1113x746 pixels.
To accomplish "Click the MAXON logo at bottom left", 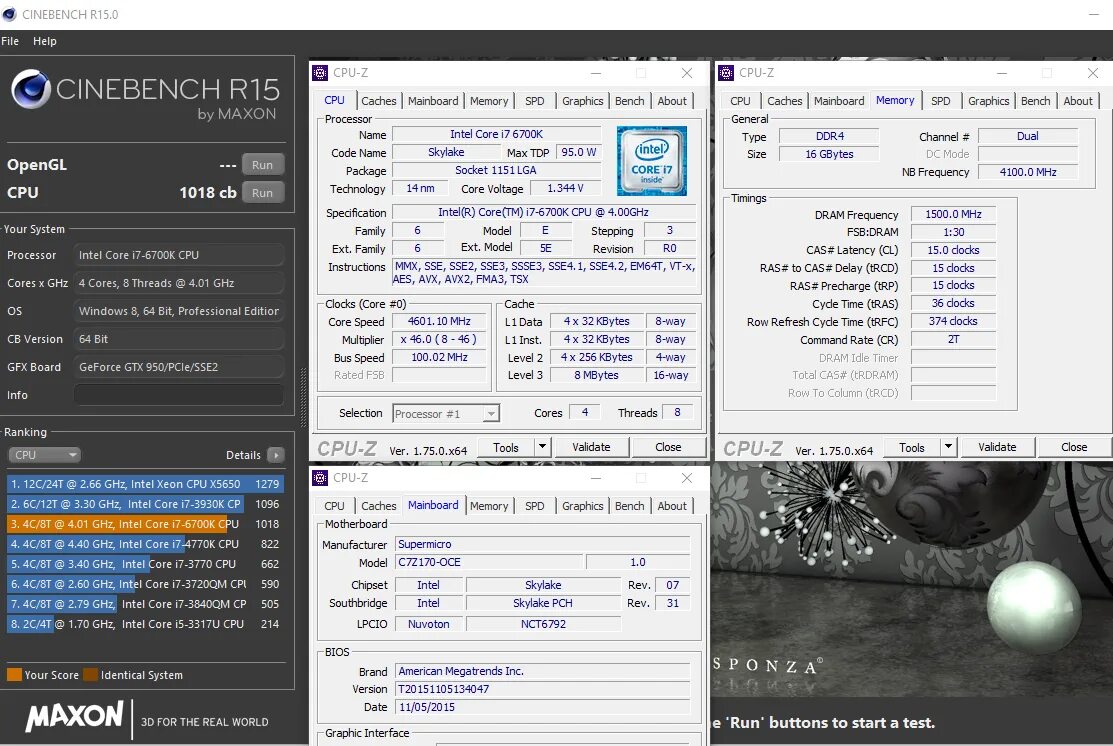I will point(75,715).
